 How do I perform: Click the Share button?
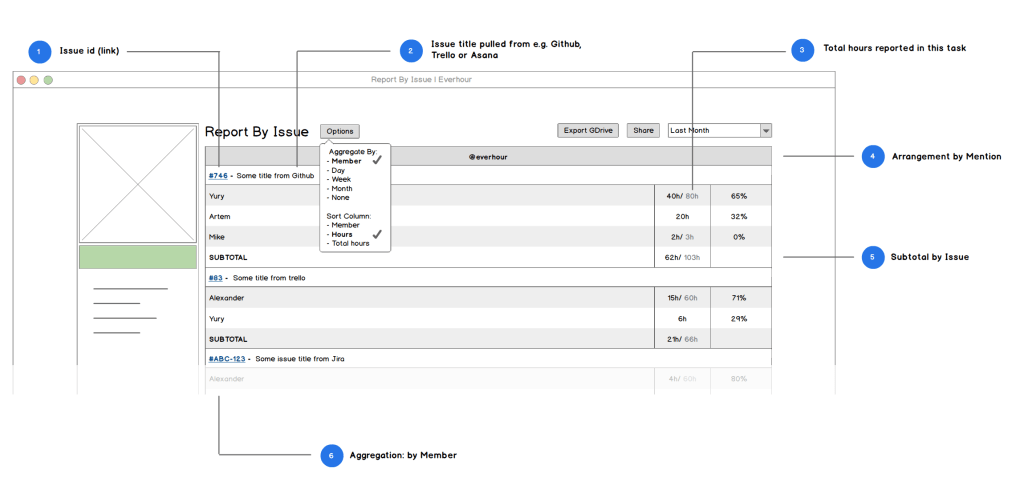coord(643,131)
